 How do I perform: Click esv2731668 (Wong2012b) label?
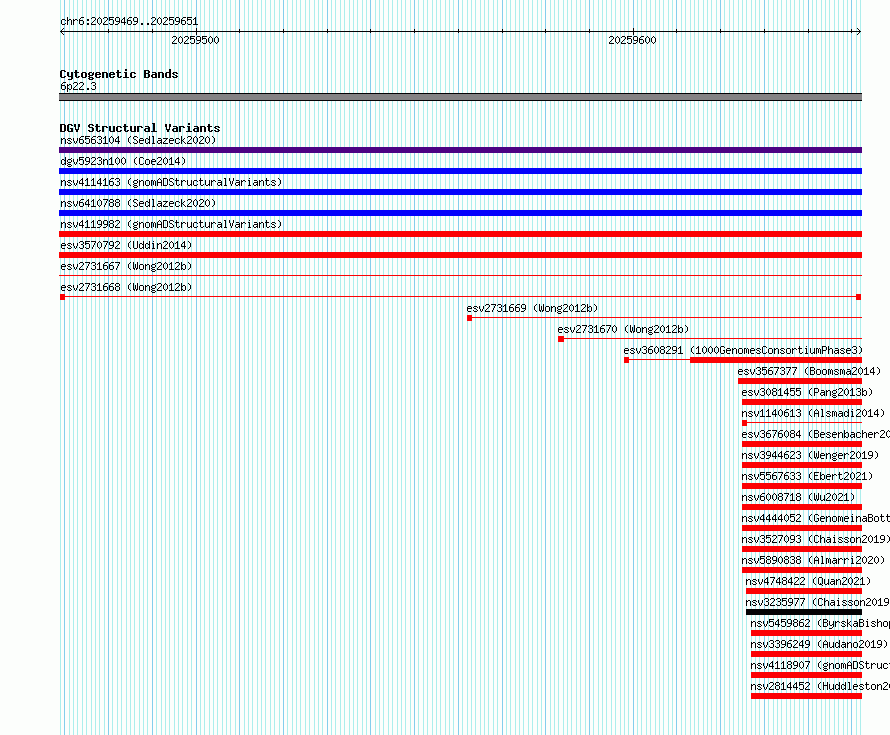tap(126, 287)
